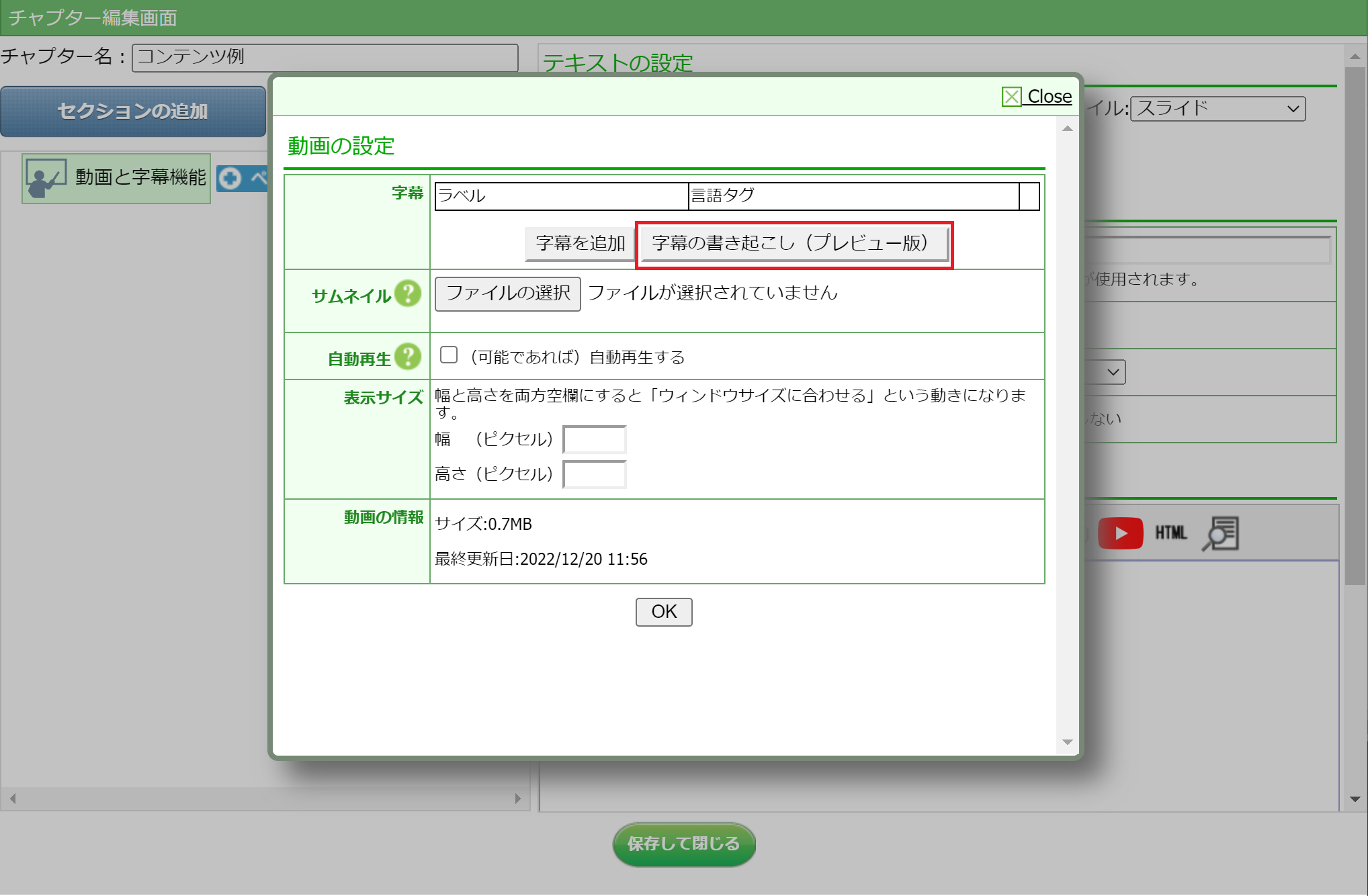Image resolution: width=1368 pixels, height=896 pixels.
Task: Click the autoplay help question mark icon
Action: (x=408, y=357)
